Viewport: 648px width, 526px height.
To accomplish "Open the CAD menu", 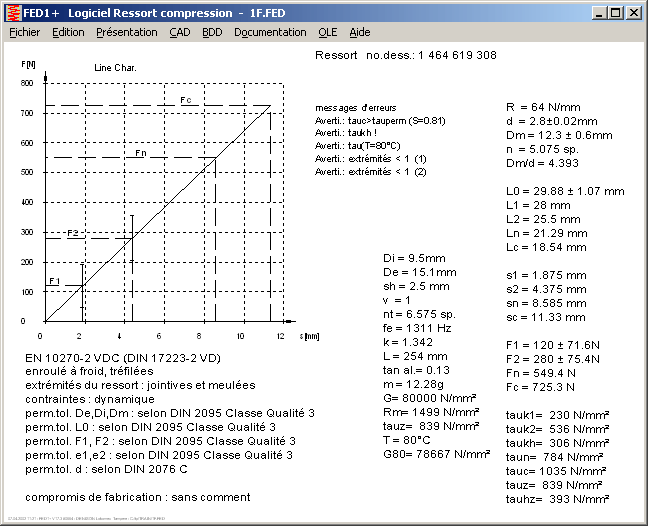I will [180, 32].
